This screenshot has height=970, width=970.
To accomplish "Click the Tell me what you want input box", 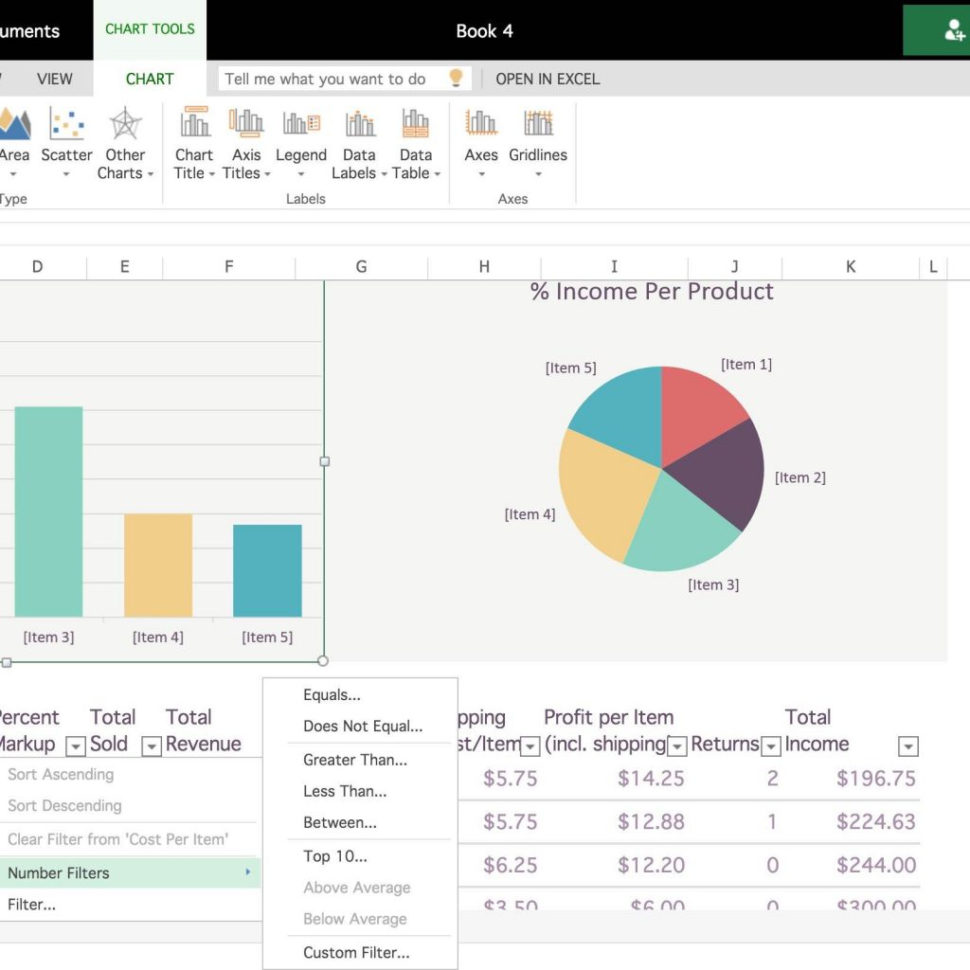I will pos(330,78).
